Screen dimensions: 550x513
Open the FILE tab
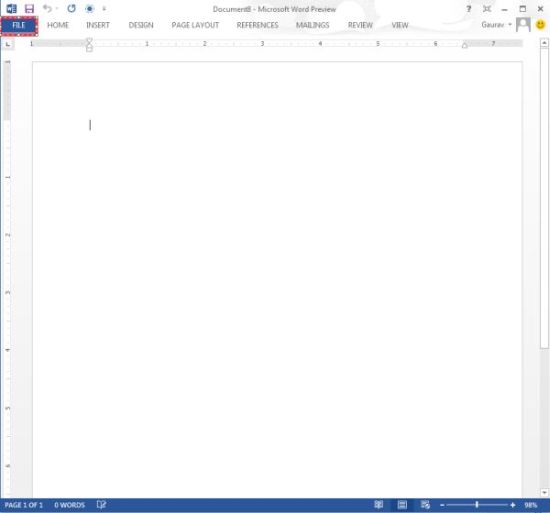pyautogui.click(x=19, y=25)
